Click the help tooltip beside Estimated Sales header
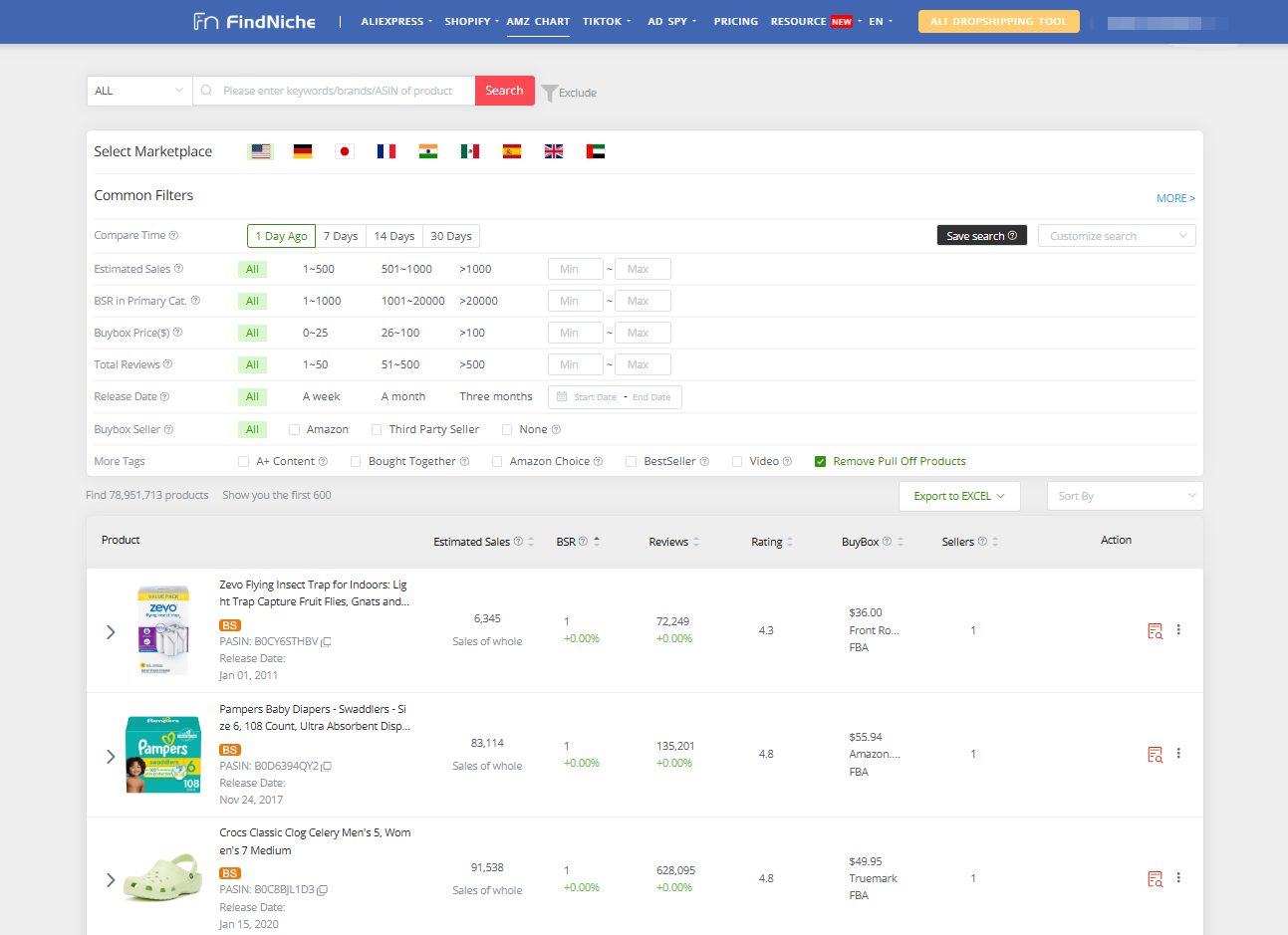This screenshot has width=1288, height=935. click(517, 541)
